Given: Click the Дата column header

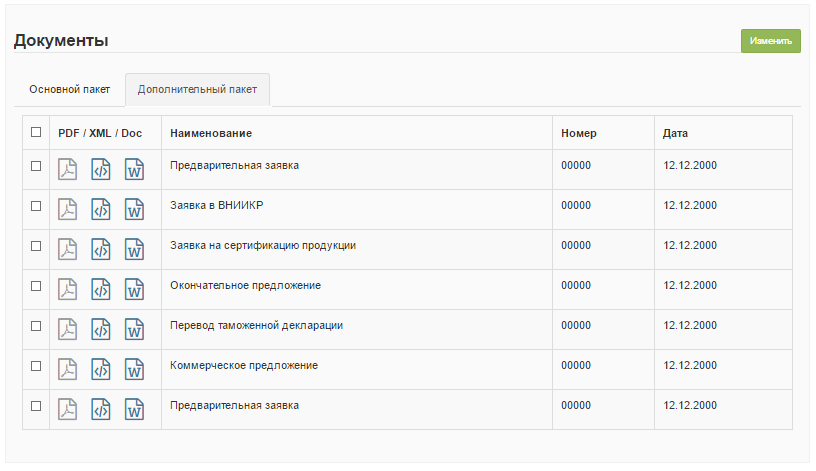Looking at the screenshot, I should point(675,133).
